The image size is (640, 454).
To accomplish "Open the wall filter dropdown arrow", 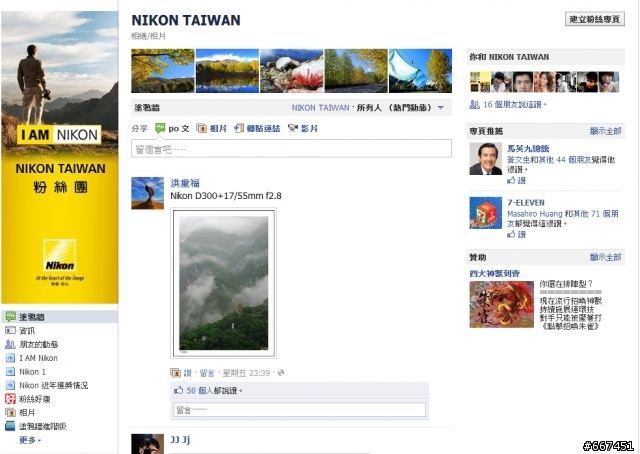I will 441,108.
